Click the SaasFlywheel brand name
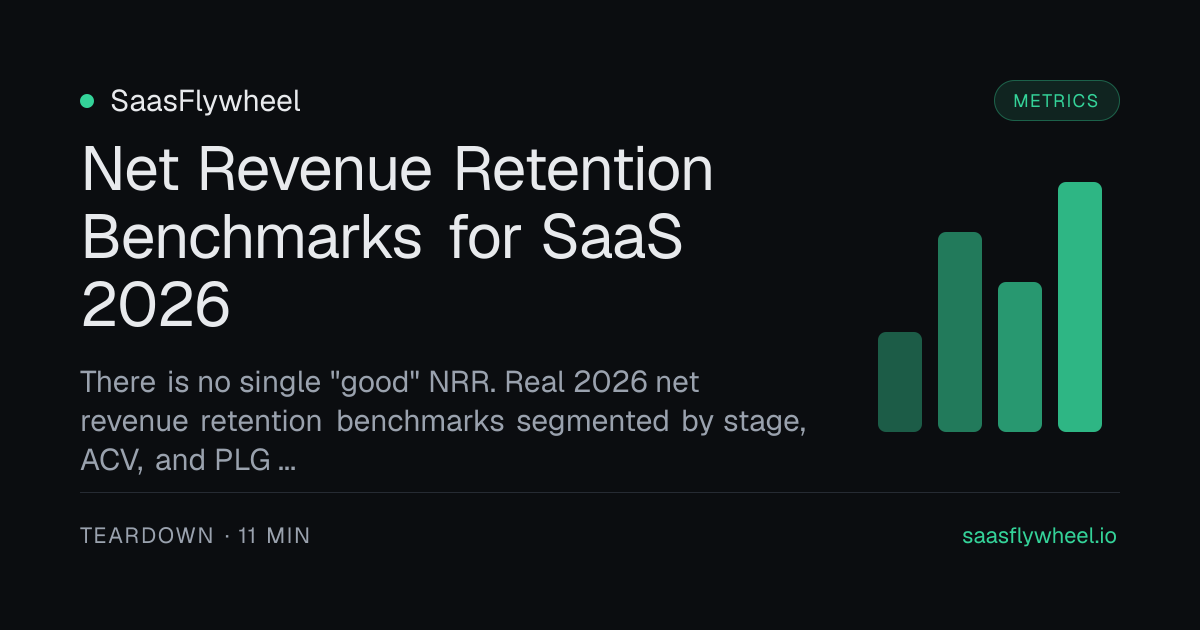The width and height of the screenshot is (1200, 630). coord(205,101)
